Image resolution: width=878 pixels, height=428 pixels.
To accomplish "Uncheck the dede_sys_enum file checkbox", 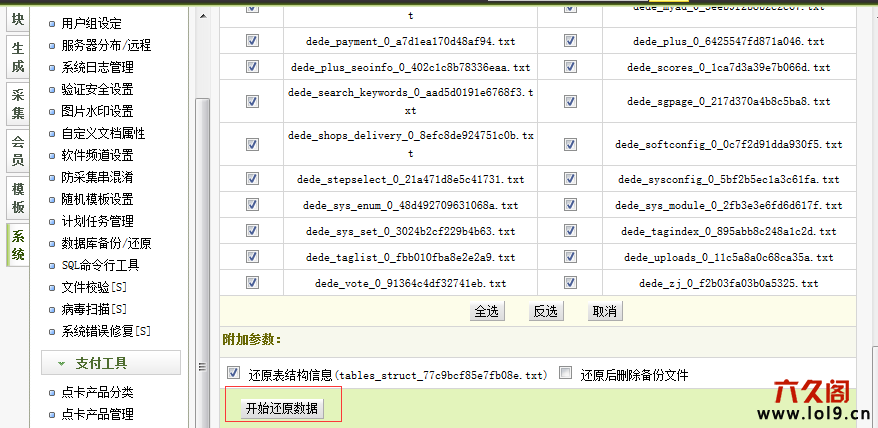I will (x=252, y=204).
